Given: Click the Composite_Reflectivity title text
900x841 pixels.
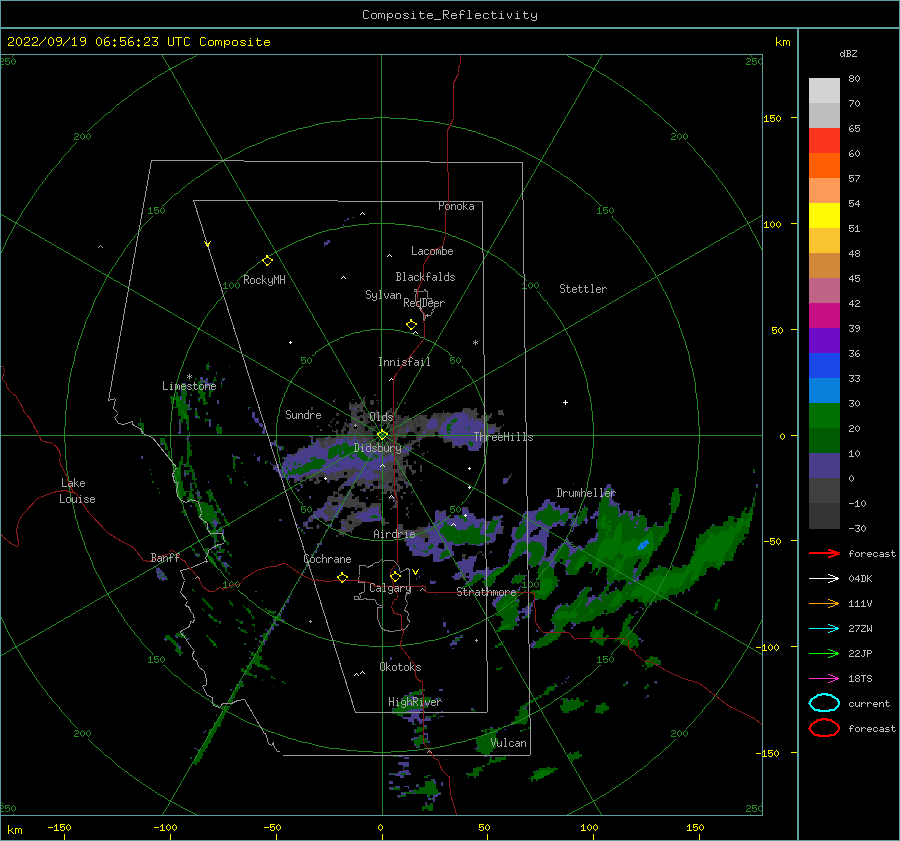Looking at the screenshot, I should tap(450, 15).
